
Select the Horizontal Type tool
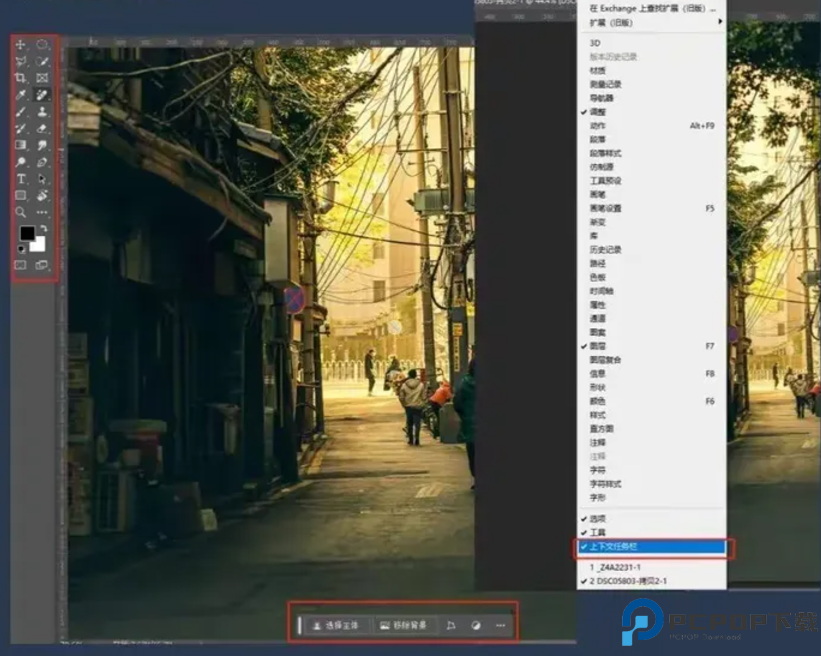click(x=20, y=179)
